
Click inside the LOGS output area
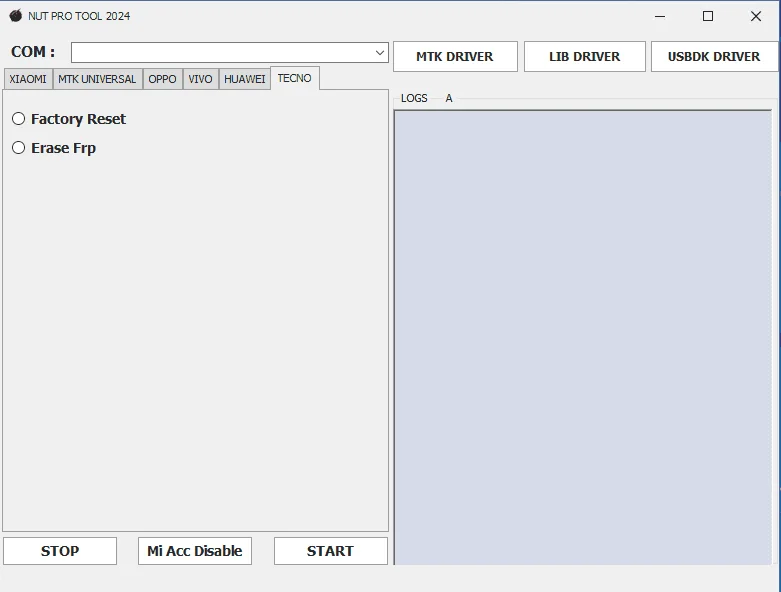[x=583, y=338]
